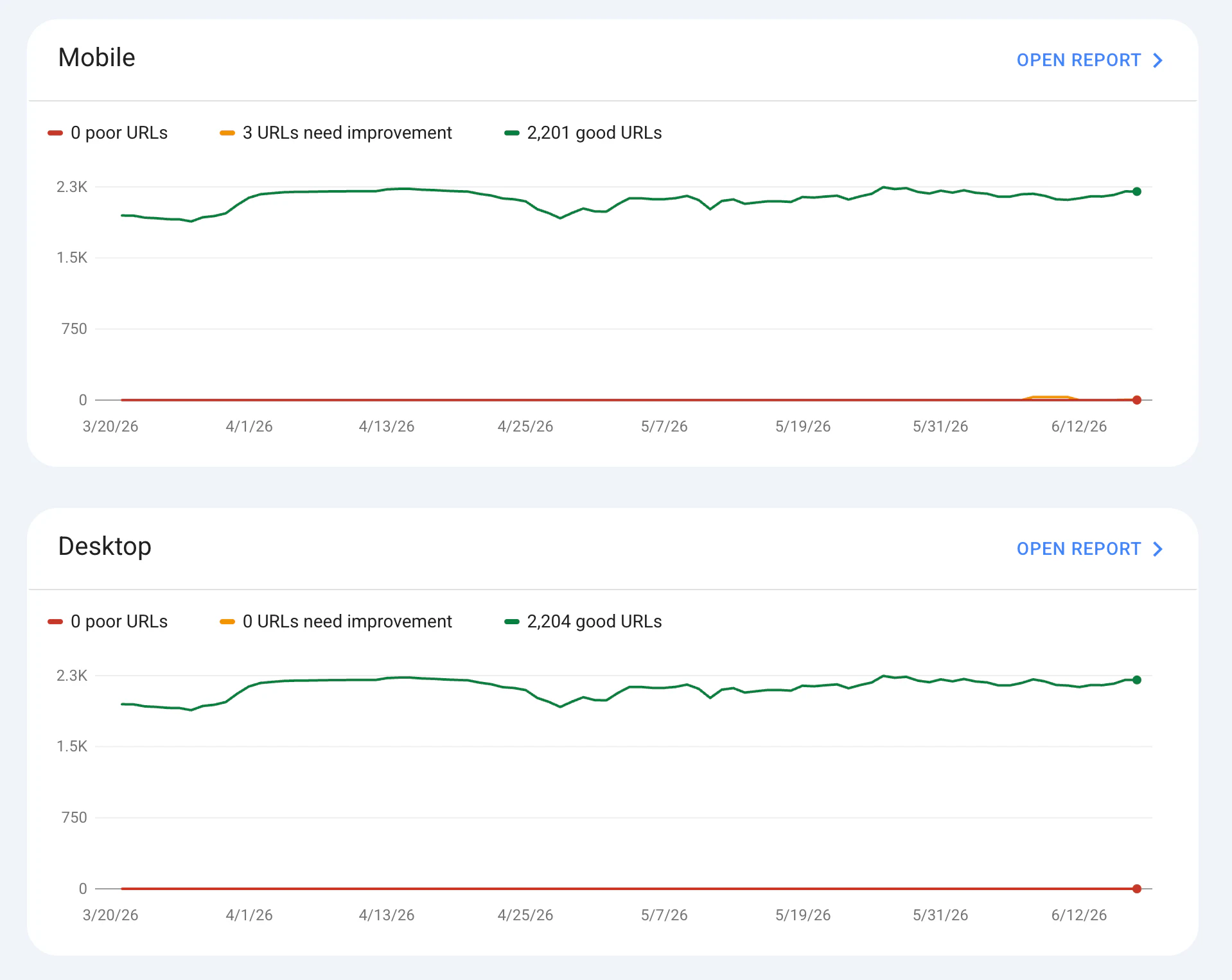Screen dimensions: 1232x980
Task: Click 4/1/26 date on Desktop chart axis
Action: (x=249, y=915)
